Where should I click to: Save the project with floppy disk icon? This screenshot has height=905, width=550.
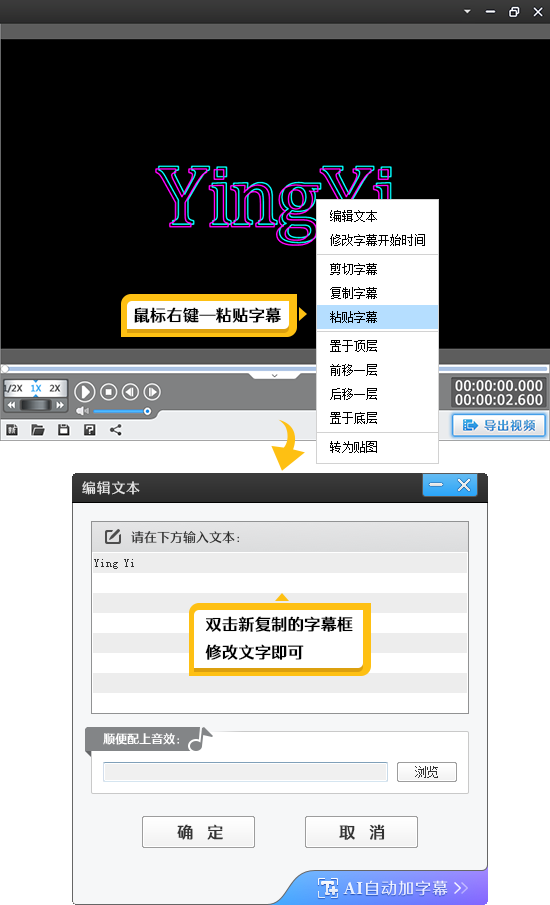pos(63,430)
